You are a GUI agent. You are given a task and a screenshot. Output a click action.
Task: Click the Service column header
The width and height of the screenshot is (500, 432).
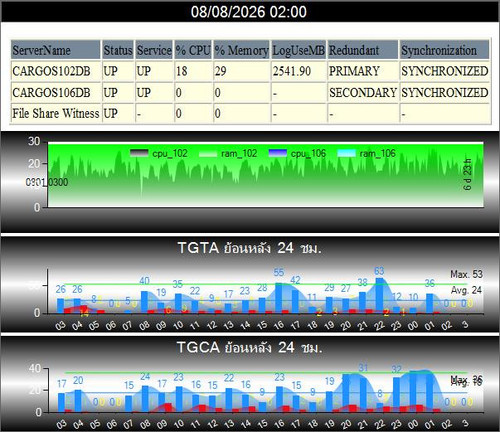coord(154,50)
